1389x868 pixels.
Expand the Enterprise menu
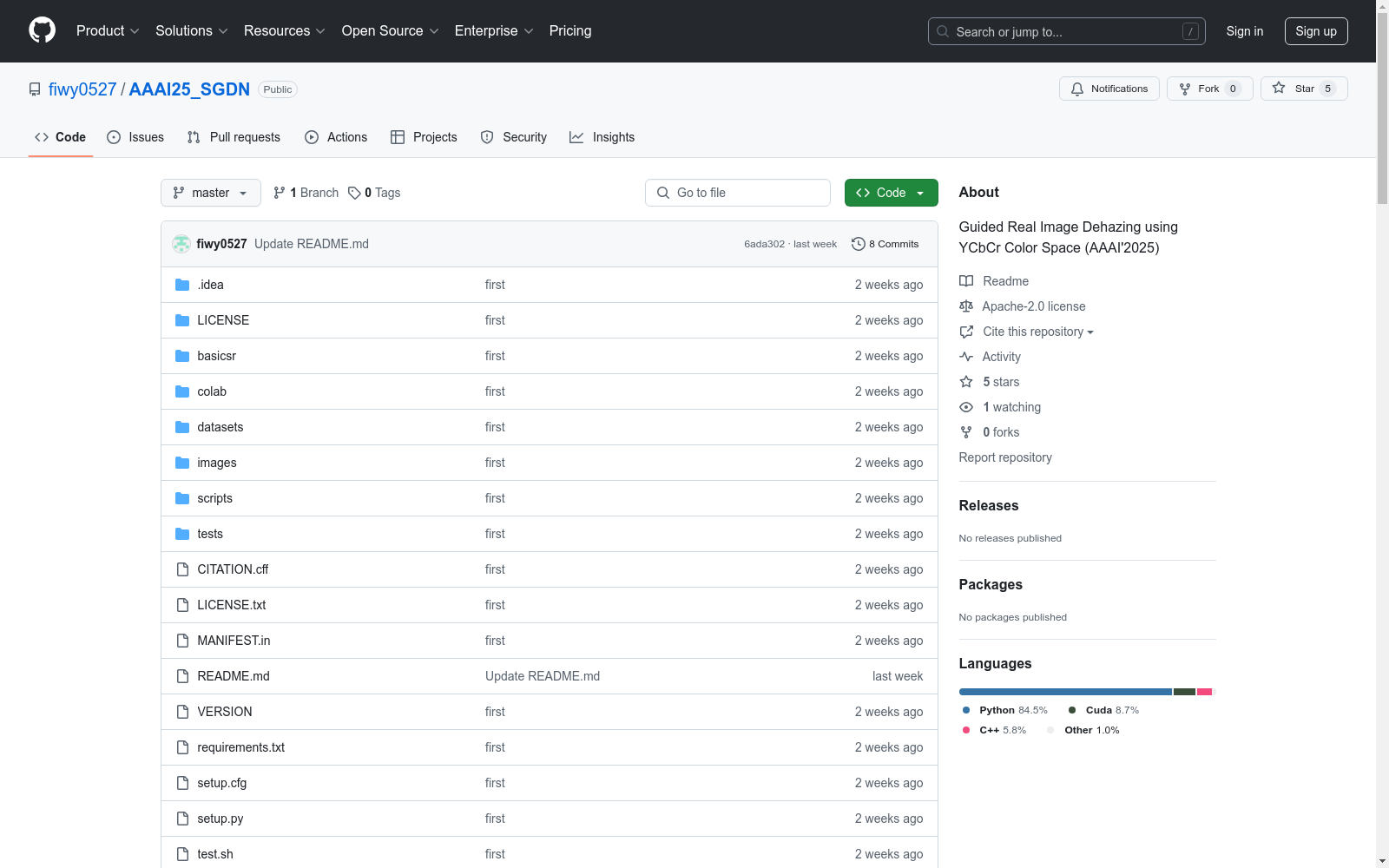point(494,30)
